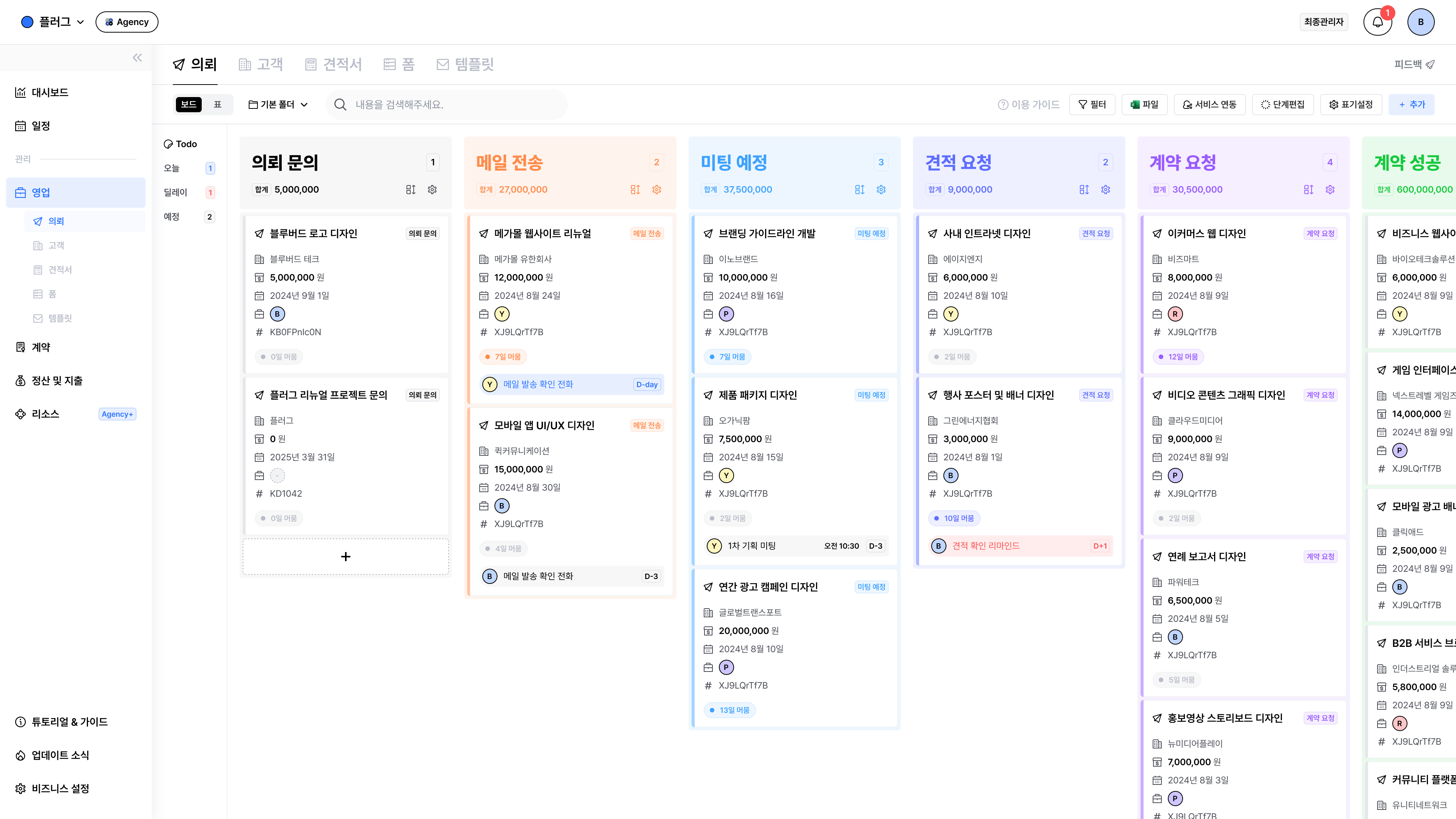Open 플러그 workspace dropdown

point(53,22)
